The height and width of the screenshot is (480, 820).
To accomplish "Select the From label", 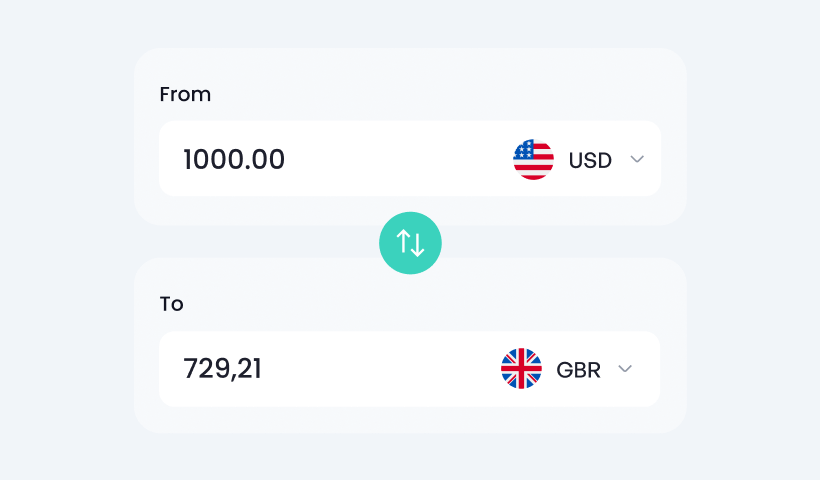I will point(185,95).
